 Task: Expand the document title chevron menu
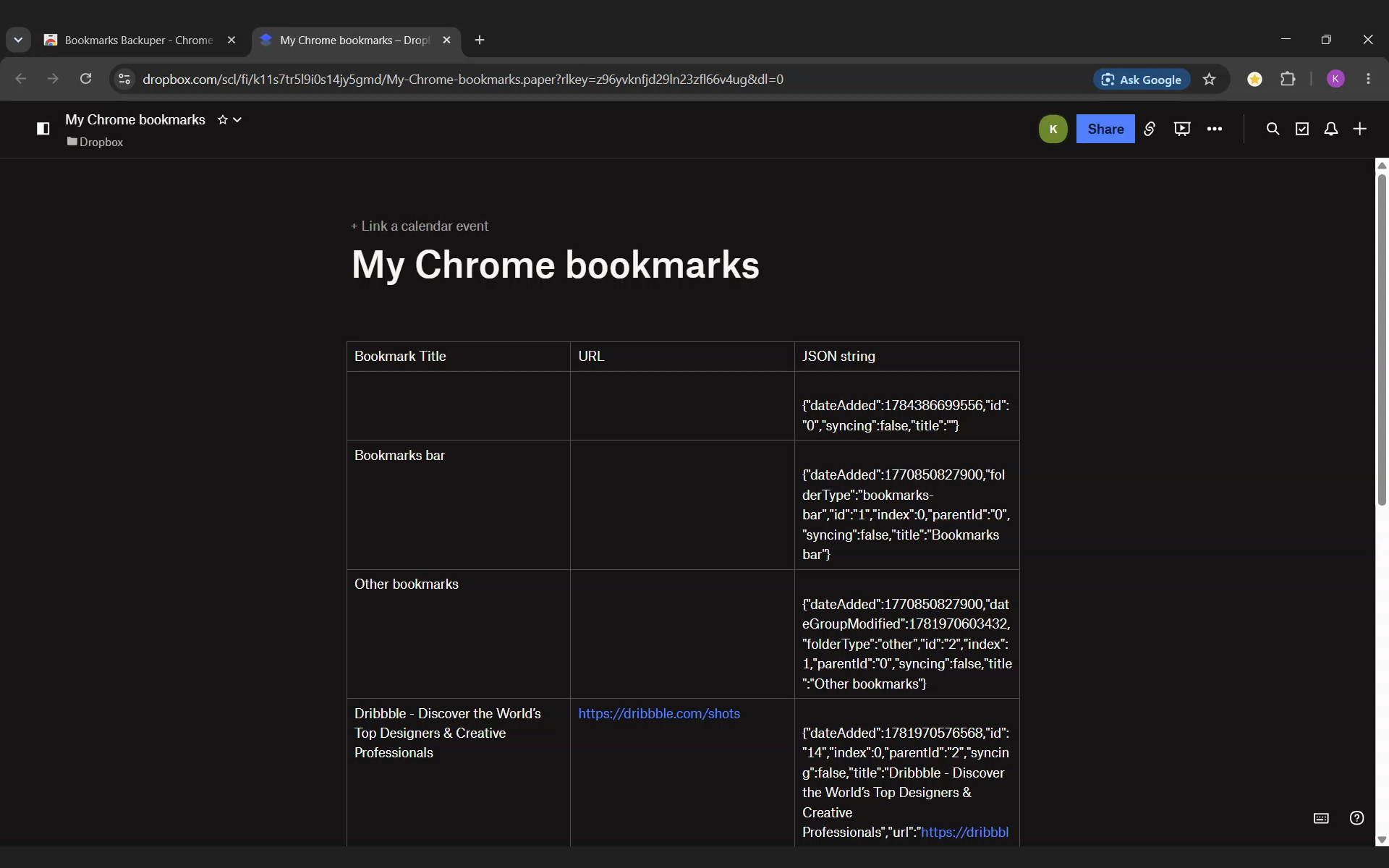point(237,120)
